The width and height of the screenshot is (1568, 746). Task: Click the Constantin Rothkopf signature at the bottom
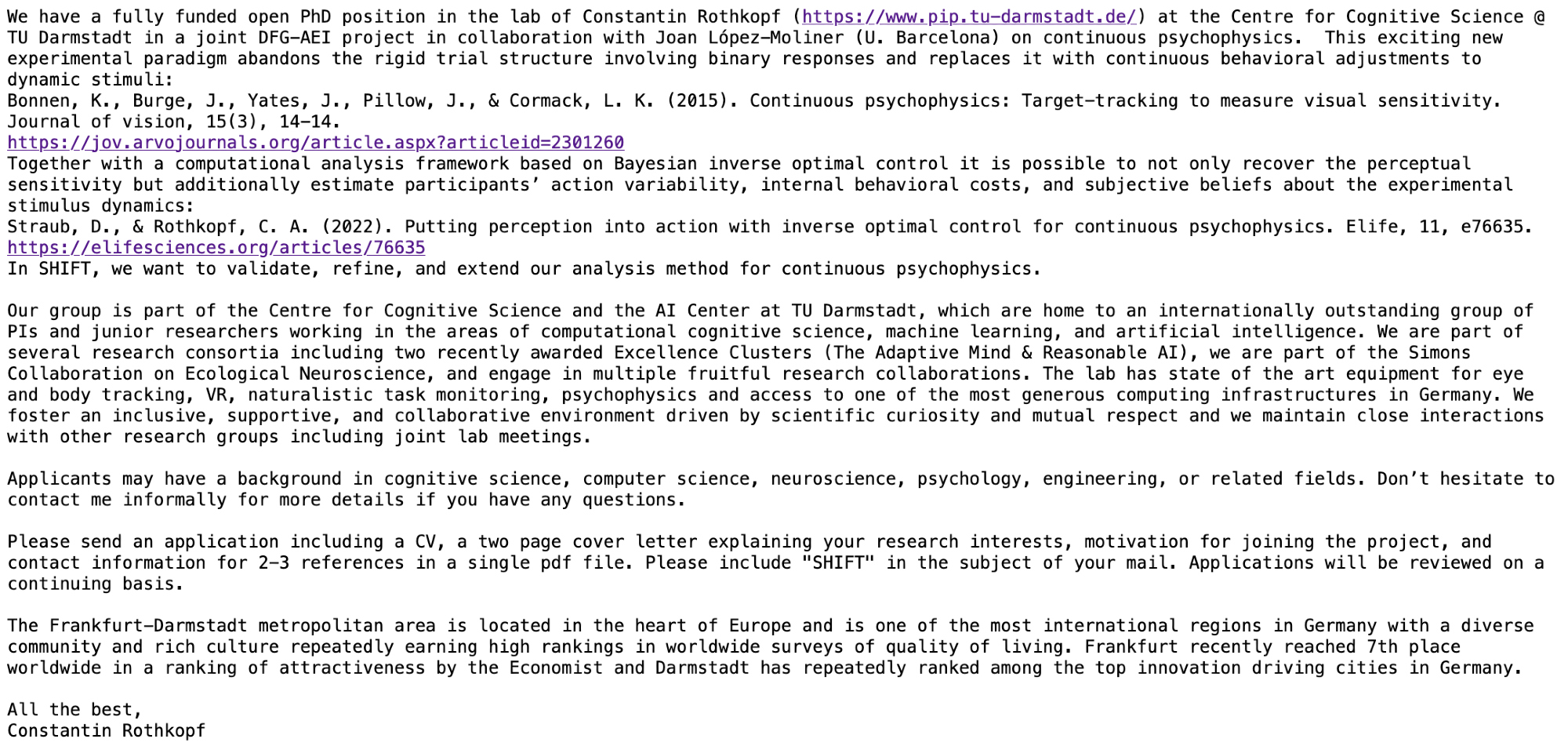[x=106, y=731]
